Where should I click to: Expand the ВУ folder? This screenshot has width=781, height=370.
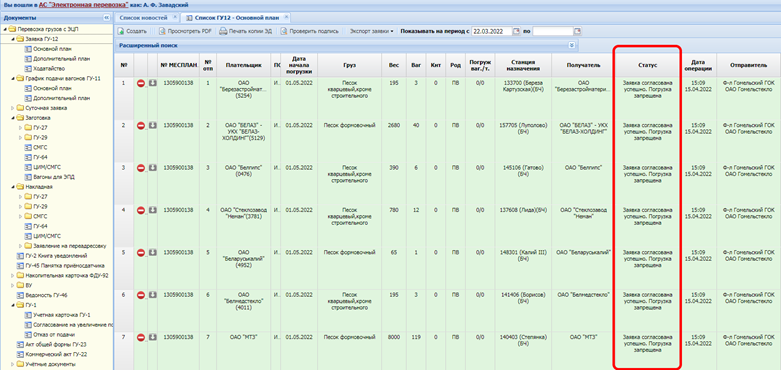tap(13, 285)
